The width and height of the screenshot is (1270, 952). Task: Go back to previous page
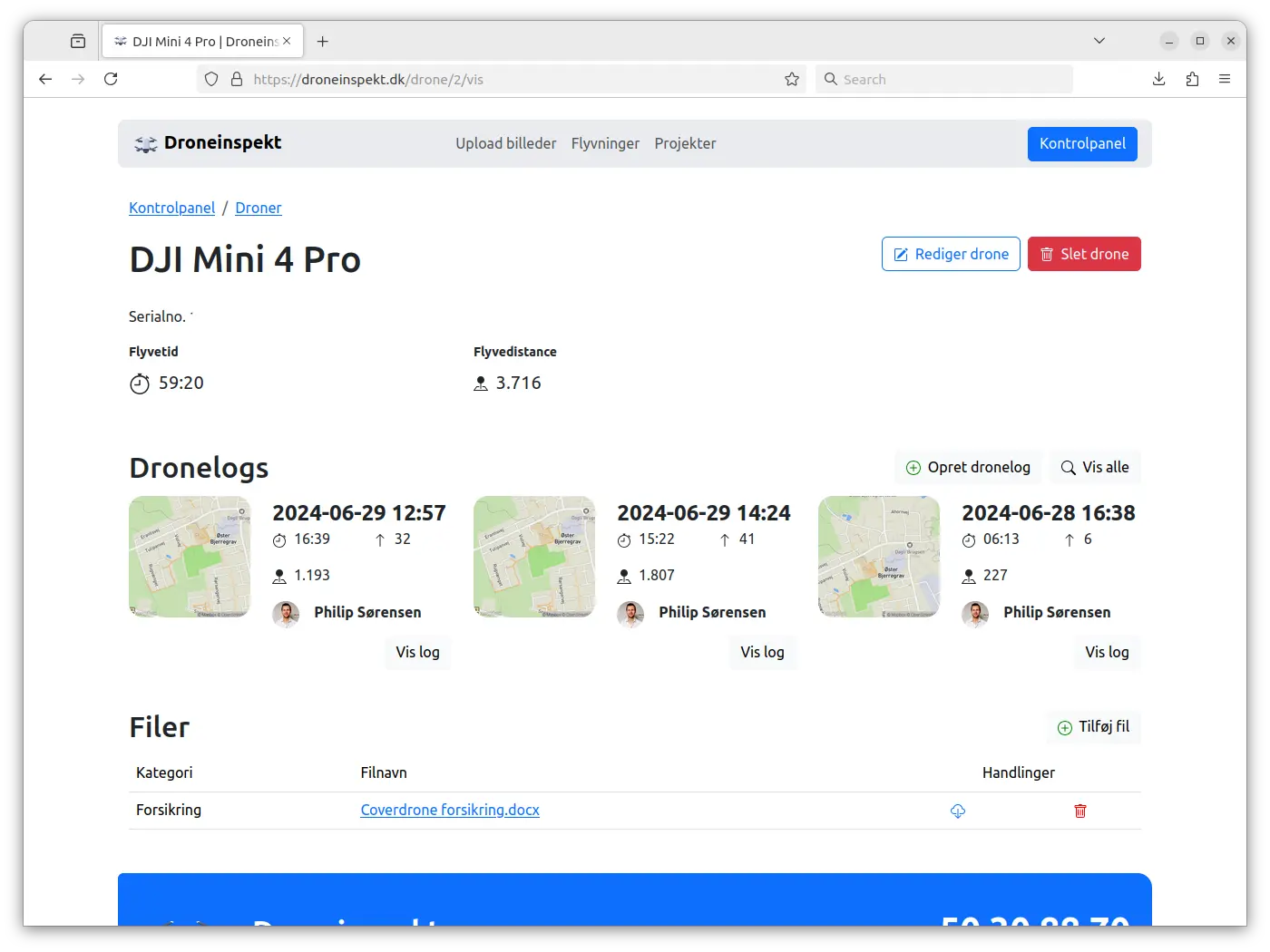coord(45,79)
